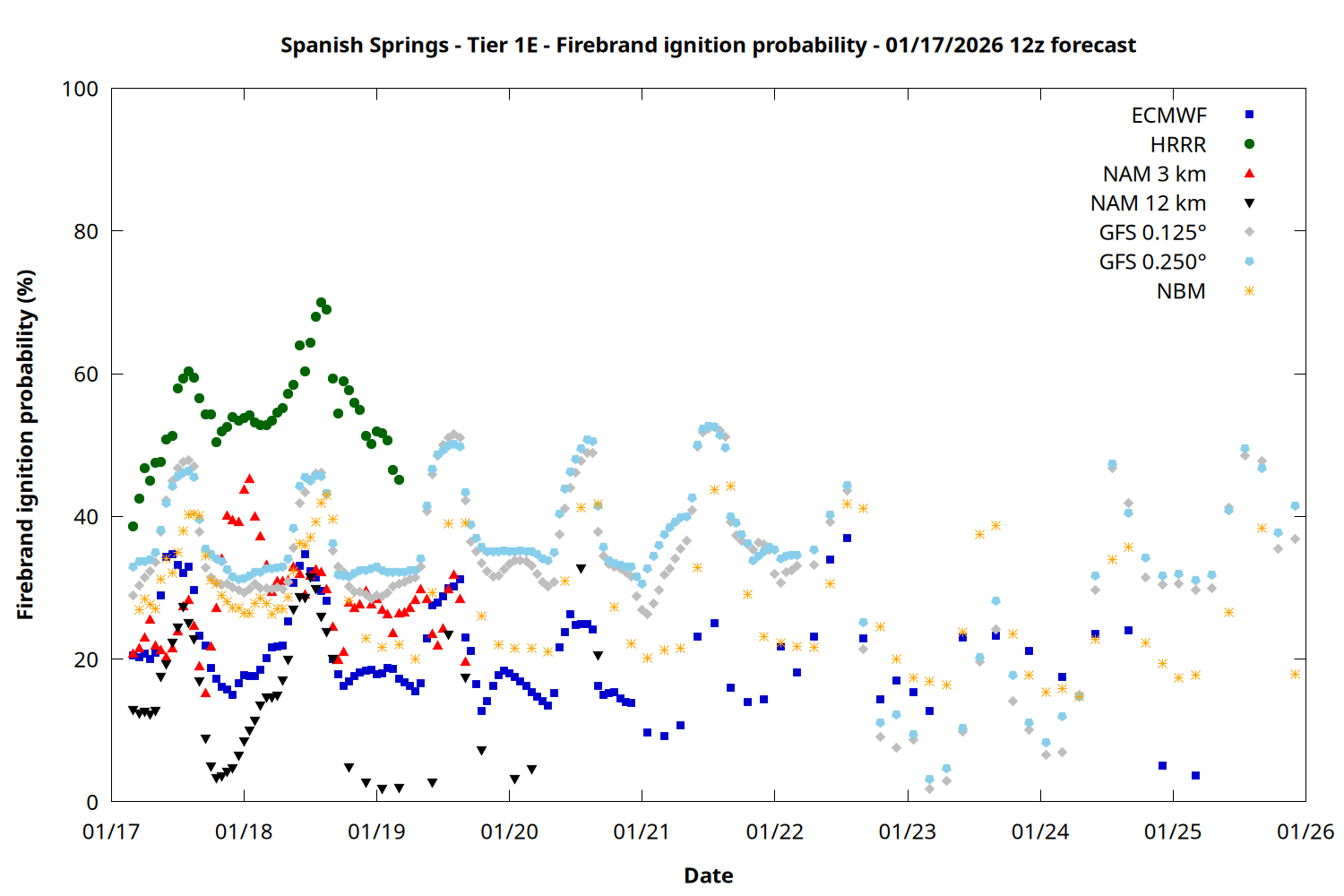Click the GFS 0.125° gray diamond legend marker
Screen dimensions: 1344x896
tap(1249, 232)
